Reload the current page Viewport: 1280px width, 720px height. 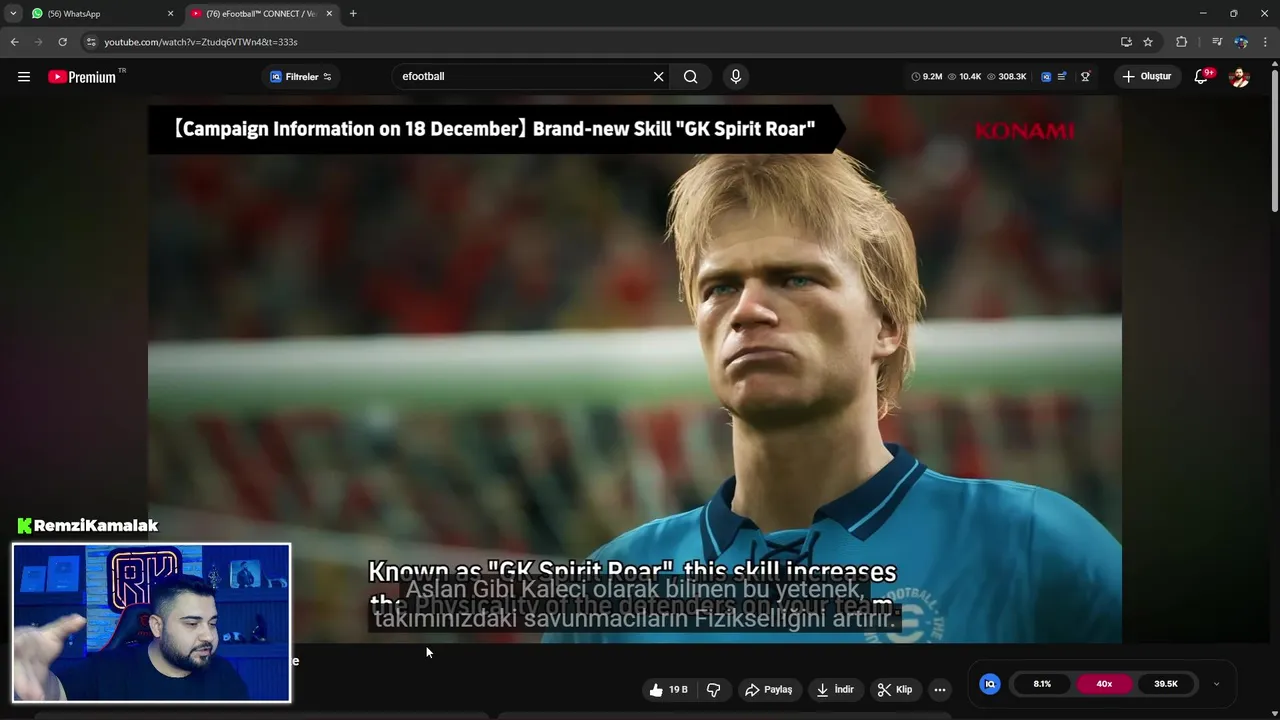(62, 42)
